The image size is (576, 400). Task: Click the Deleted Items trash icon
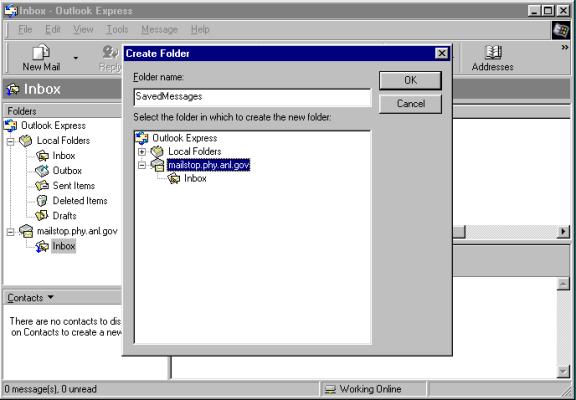(42, 201)
